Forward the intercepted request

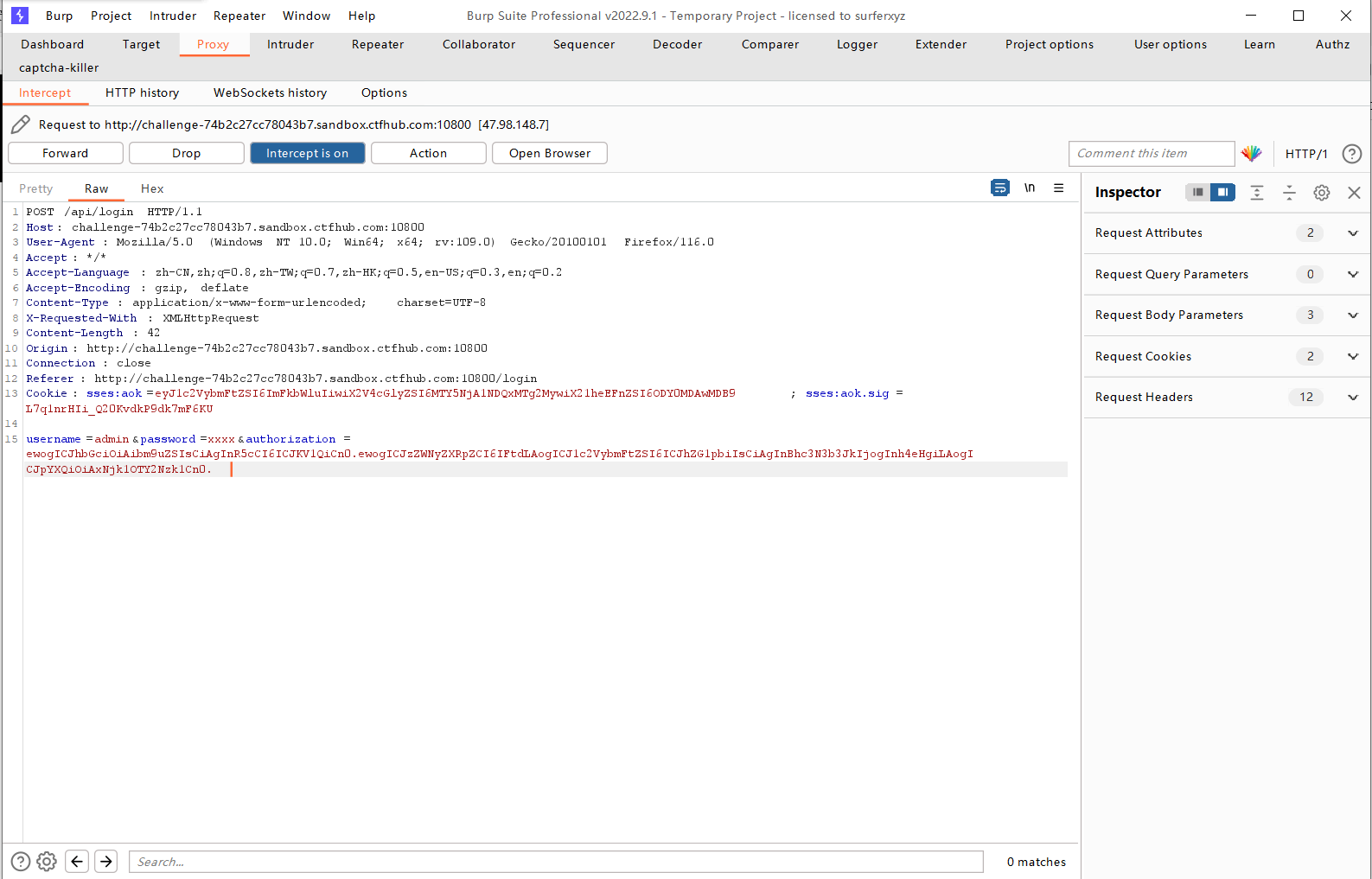66,153
